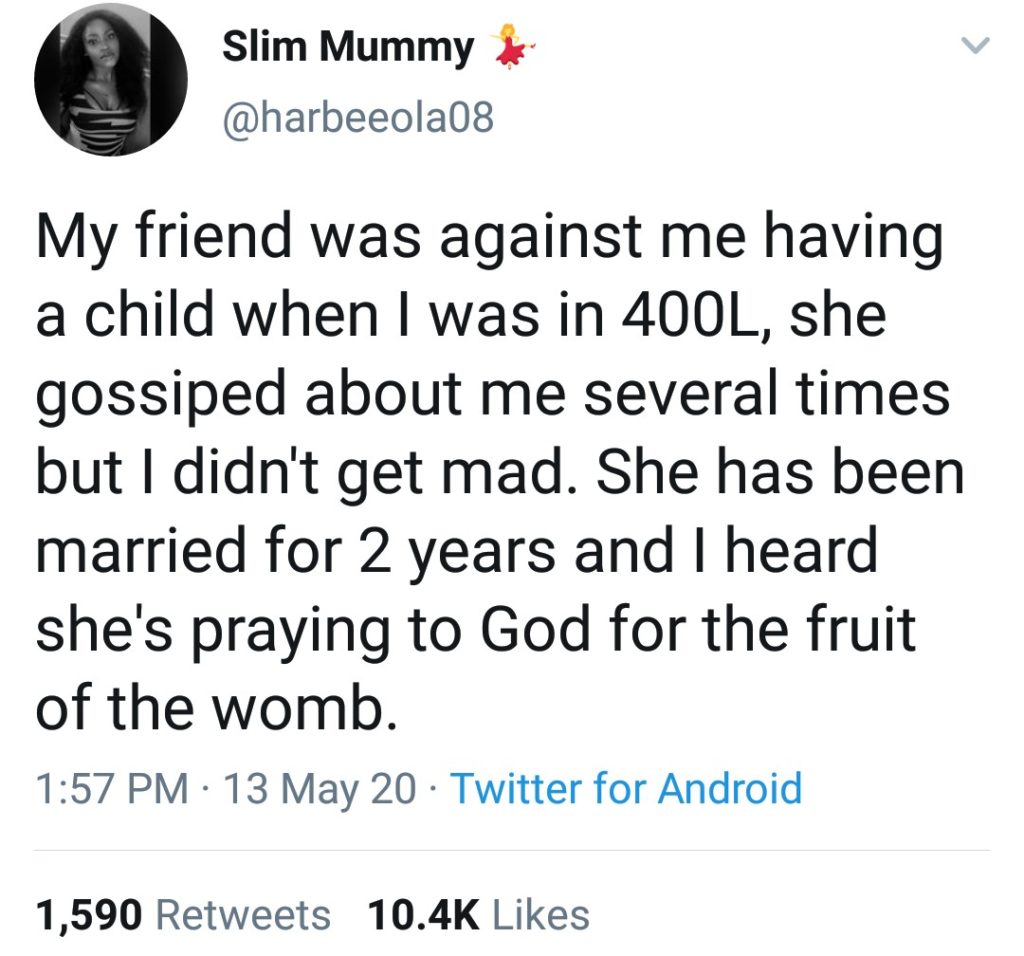Click the 1:57 PM timestamp
The height and width of the screenshot is (956, 1024).
click(111, 788)
